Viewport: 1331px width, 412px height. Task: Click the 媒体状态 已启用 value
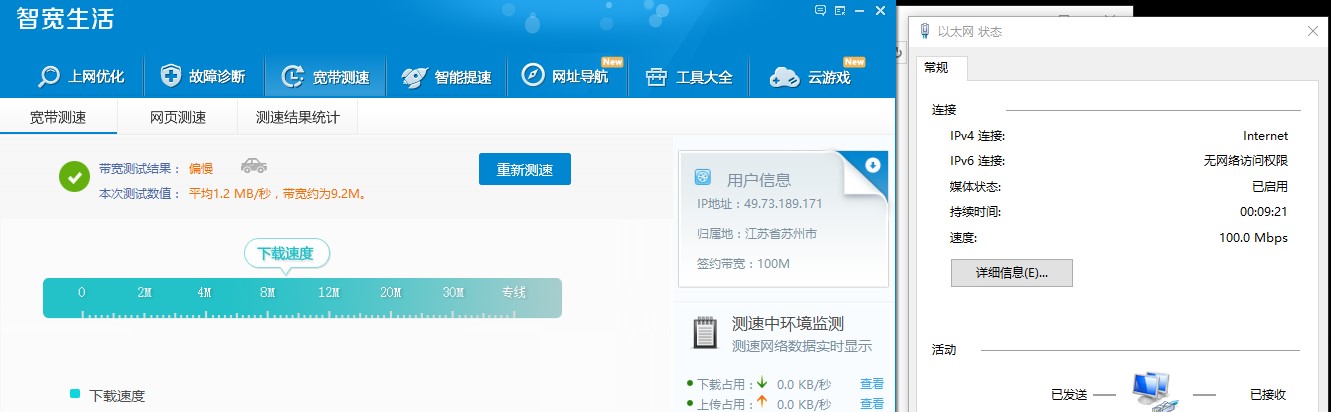click(x=1270, y=186)
